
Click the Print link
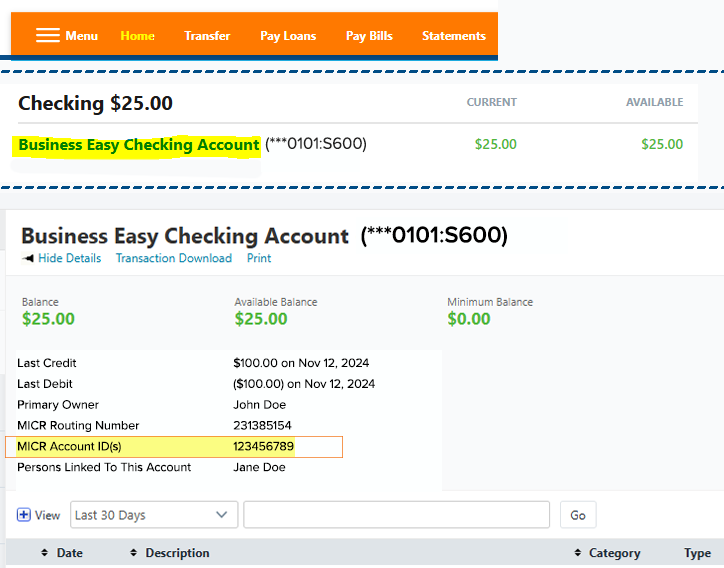click(259, 258)
